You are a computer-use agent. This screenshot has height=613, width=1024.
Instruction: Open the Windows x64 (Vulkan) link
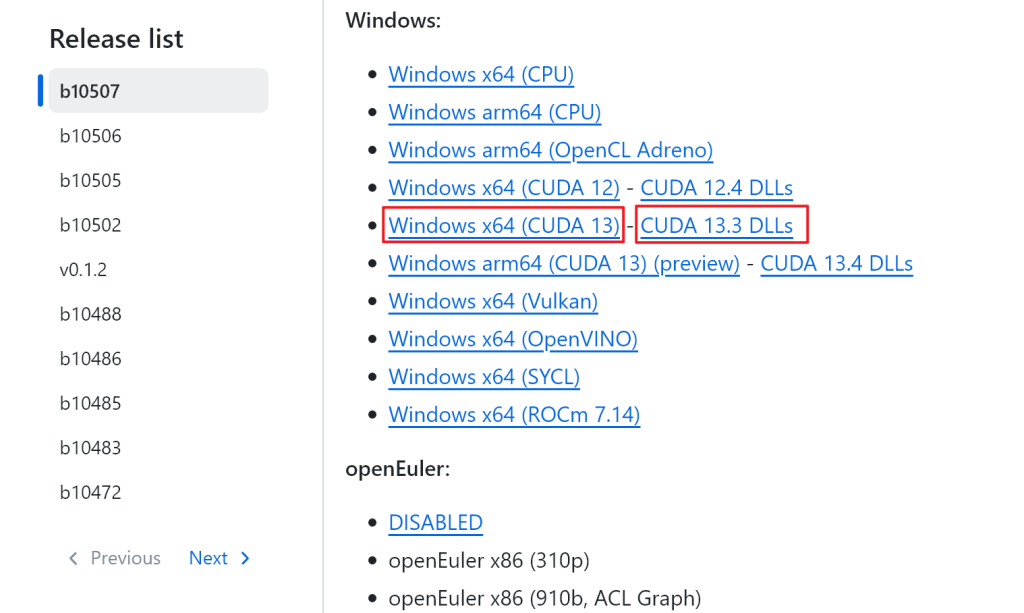[493, 302]
